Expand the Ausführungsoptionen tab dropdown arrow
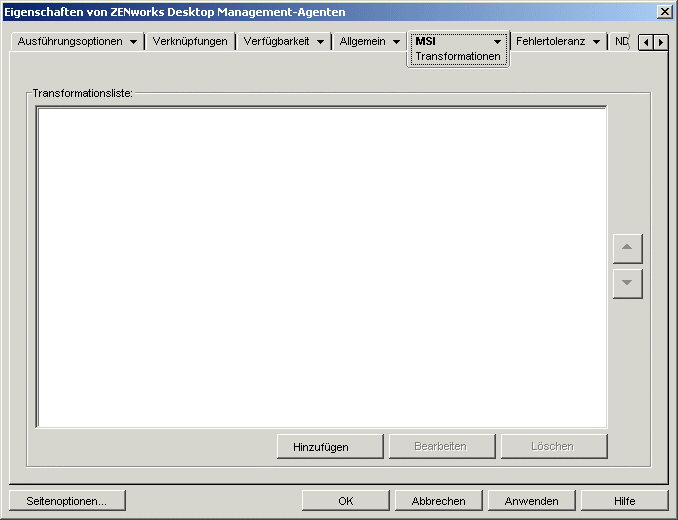 tap(134, 42)
